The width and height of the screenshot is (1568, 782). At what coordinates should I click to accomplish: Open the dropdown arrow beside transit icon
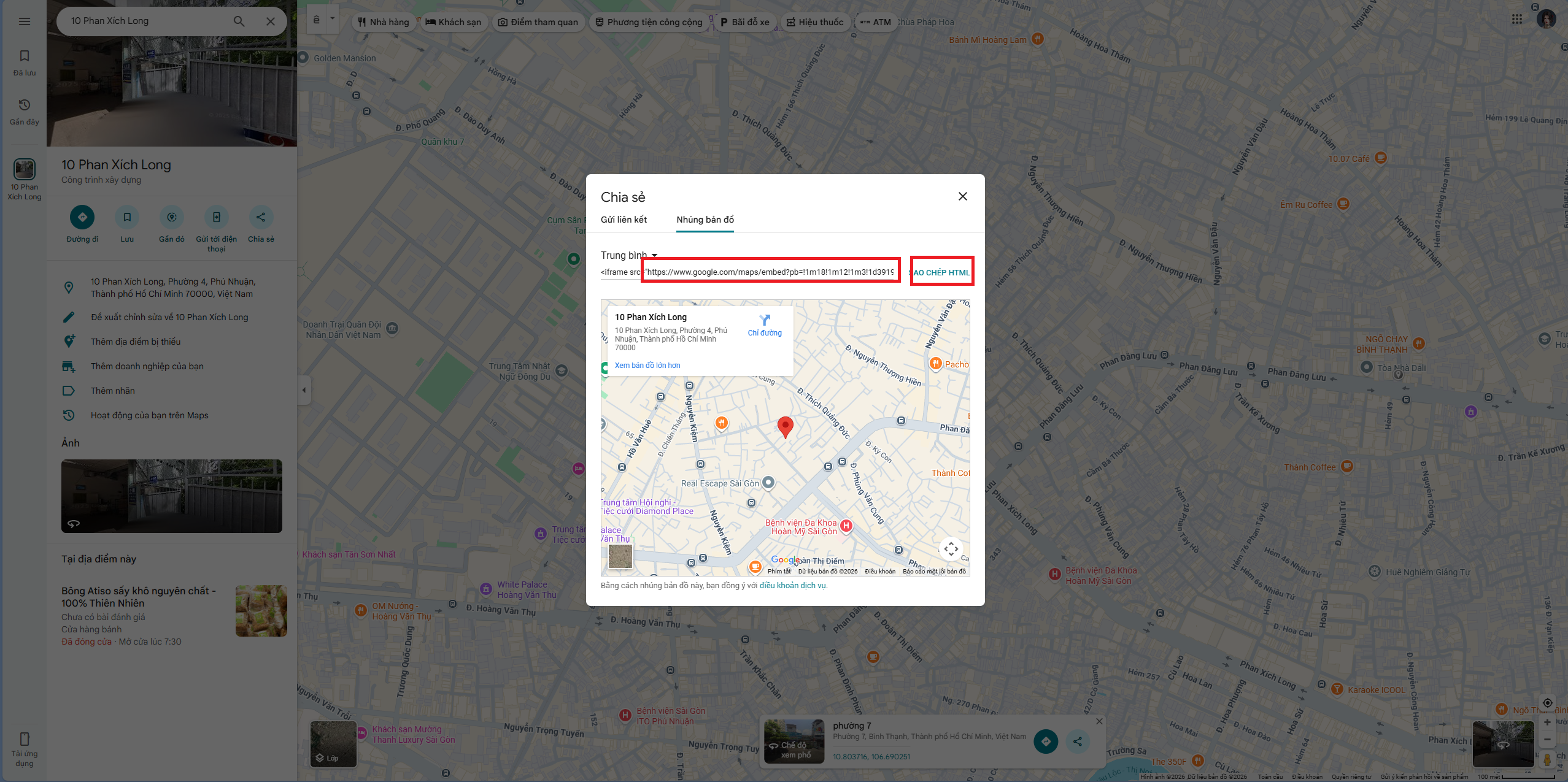333,18
